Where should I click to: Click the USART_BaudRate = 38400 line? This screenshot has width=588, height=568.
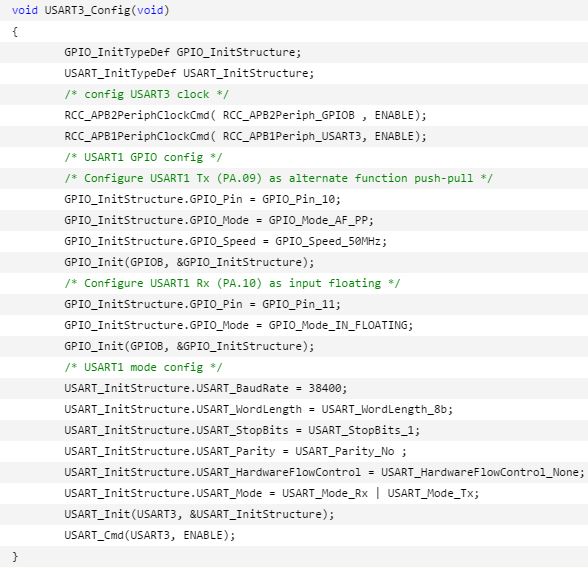point(206,388)
